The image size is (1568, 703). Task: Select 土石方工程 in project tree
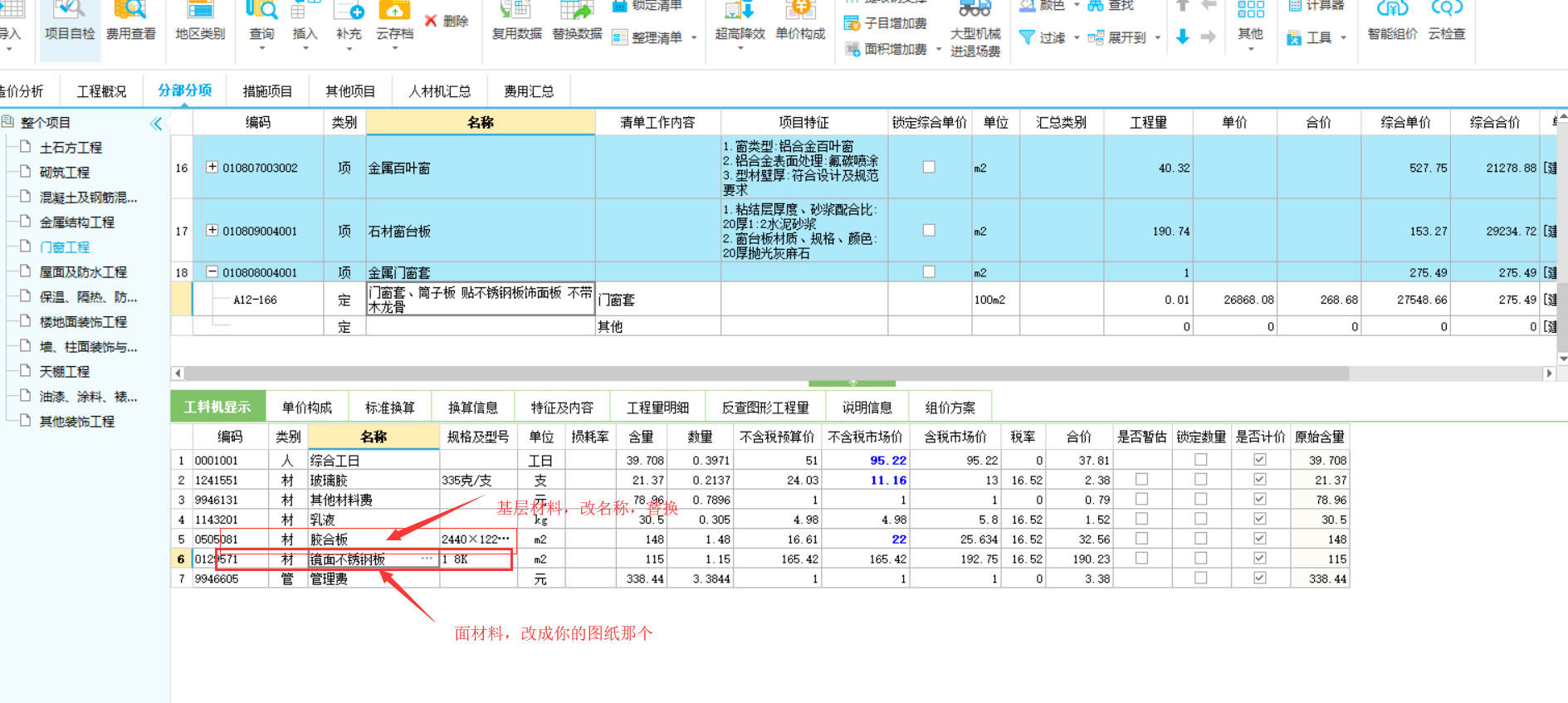(71, 148)
